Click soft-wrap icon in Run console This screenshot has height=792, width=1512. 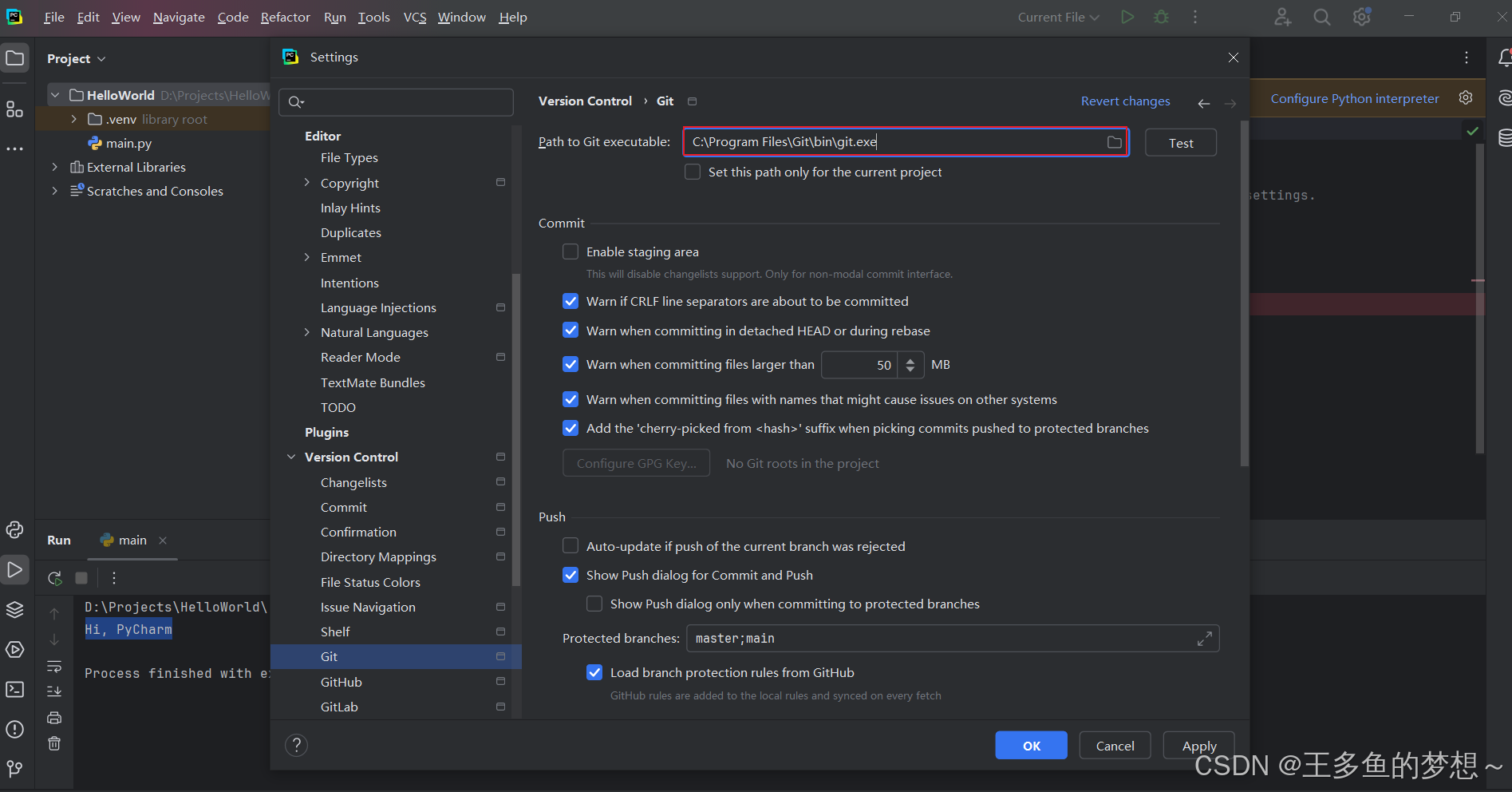pos(54,666)
